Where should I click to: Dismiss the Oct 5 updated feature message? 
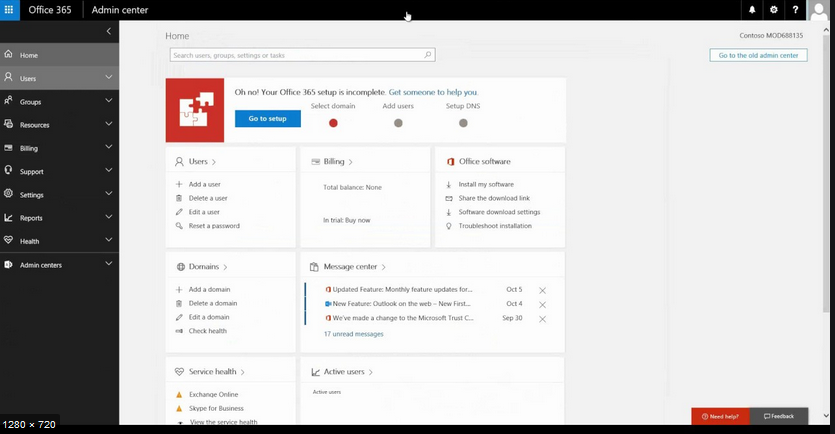point(542,290)
